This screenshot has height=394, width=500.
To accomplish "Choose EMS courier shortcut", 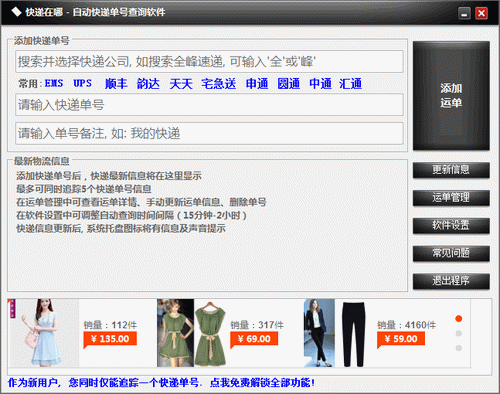I will (x=54, y=83).
